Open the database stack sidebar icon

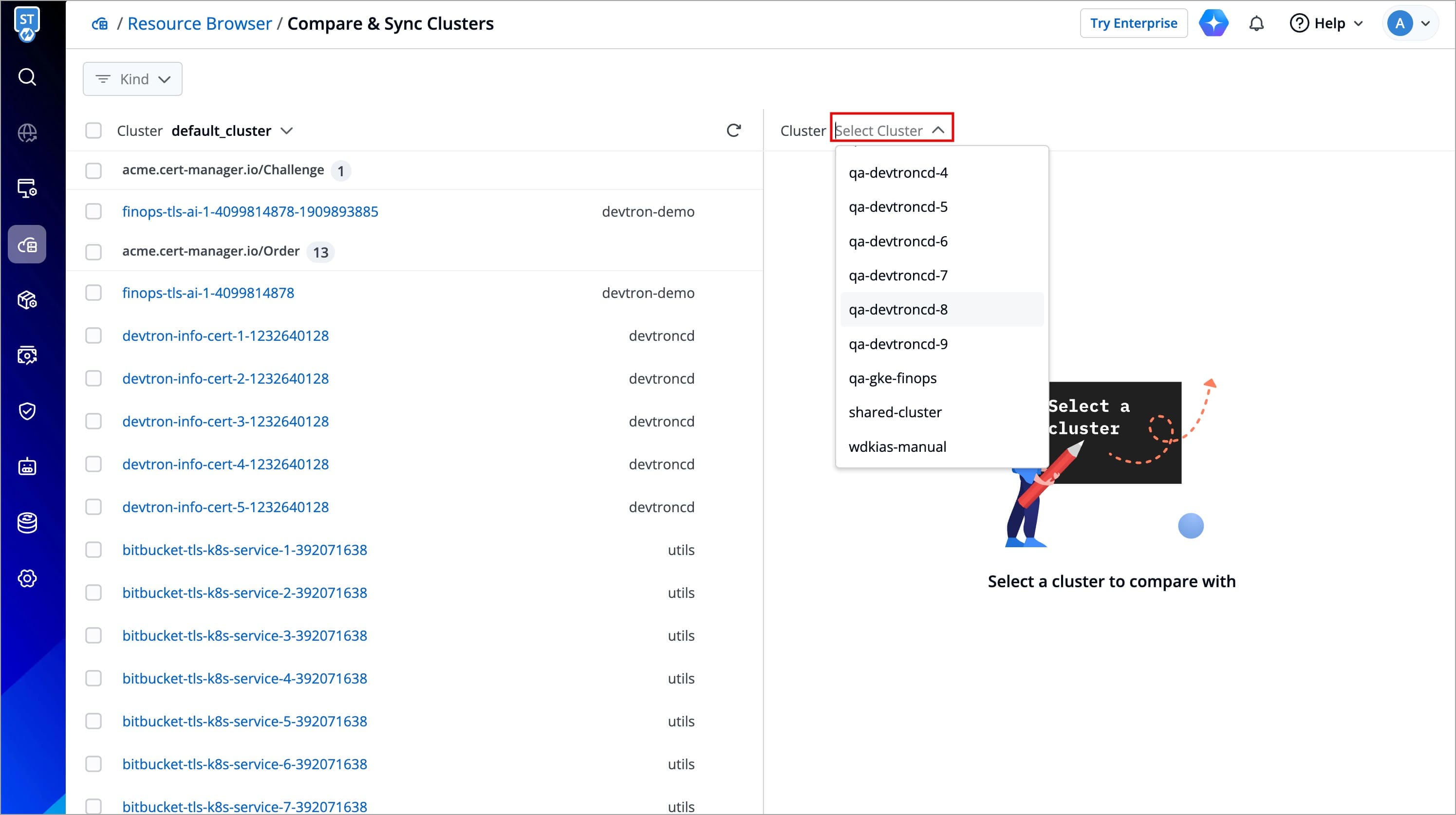coord(27,523)
